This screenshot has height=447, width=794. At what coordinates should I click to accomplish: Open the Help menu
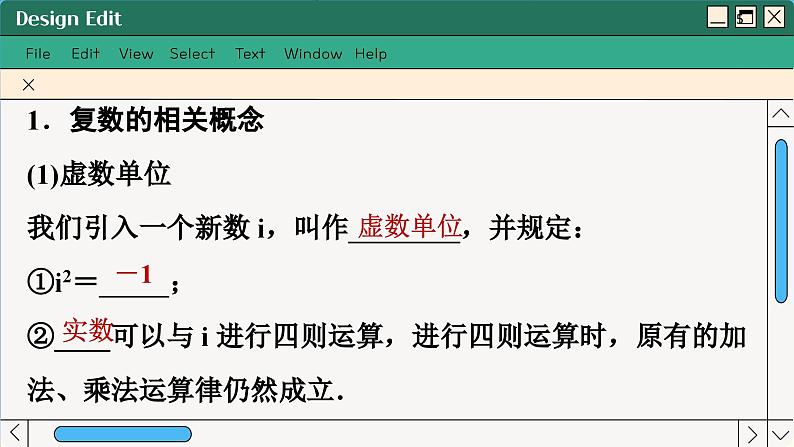[x=370, y=54]
